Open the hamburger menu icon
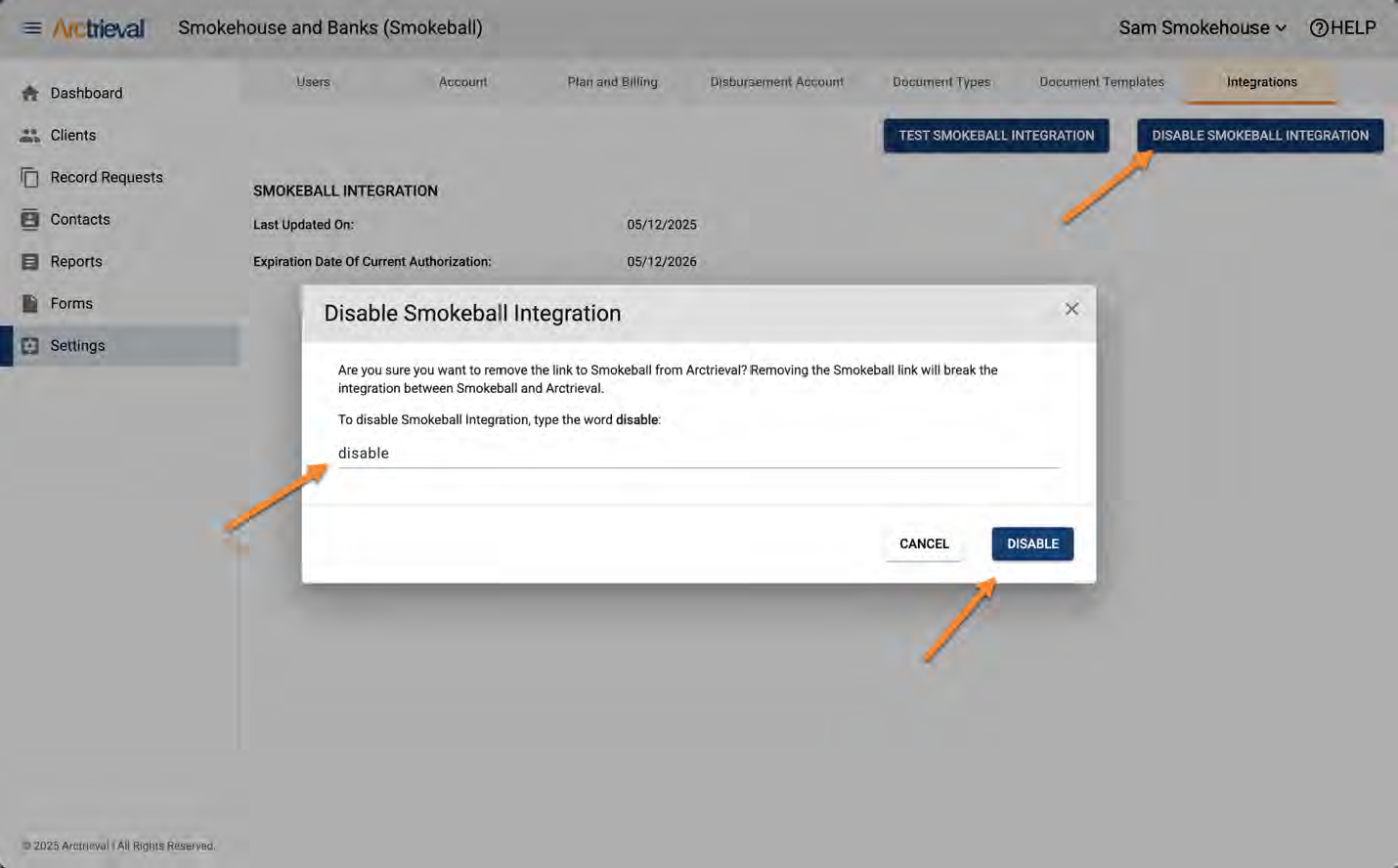1398x868 pixels. click(32, 28)
